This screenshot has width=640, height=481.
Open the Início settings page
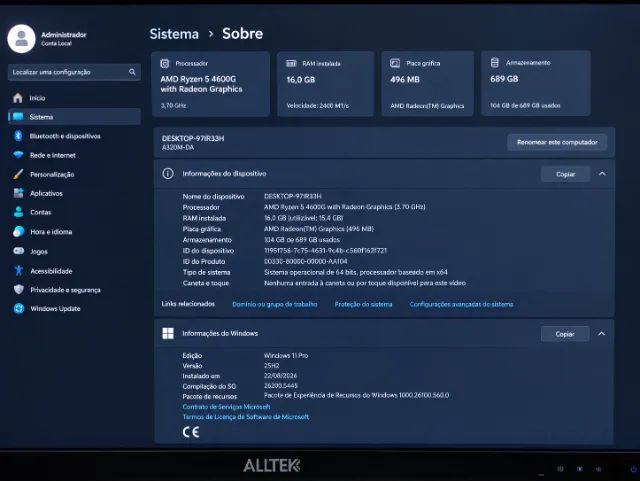click(x=74, y=98)
